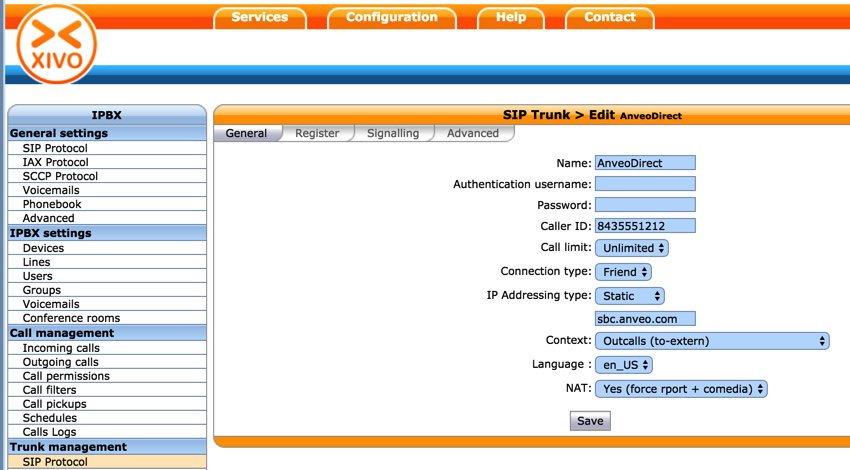Open the Incoming calls page
This screenshot has height=470, width=850.
point(107,348)
